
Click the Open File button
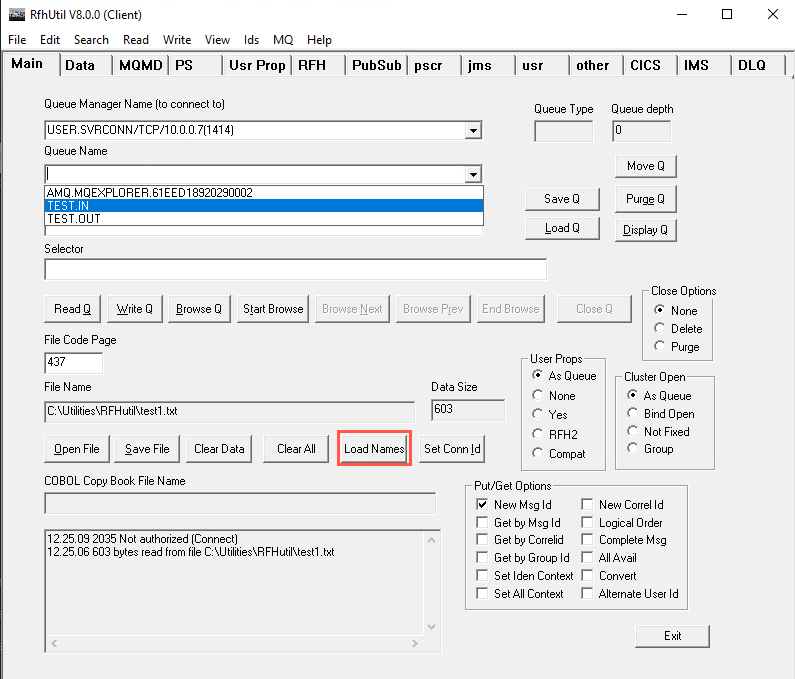pos(77,449)
